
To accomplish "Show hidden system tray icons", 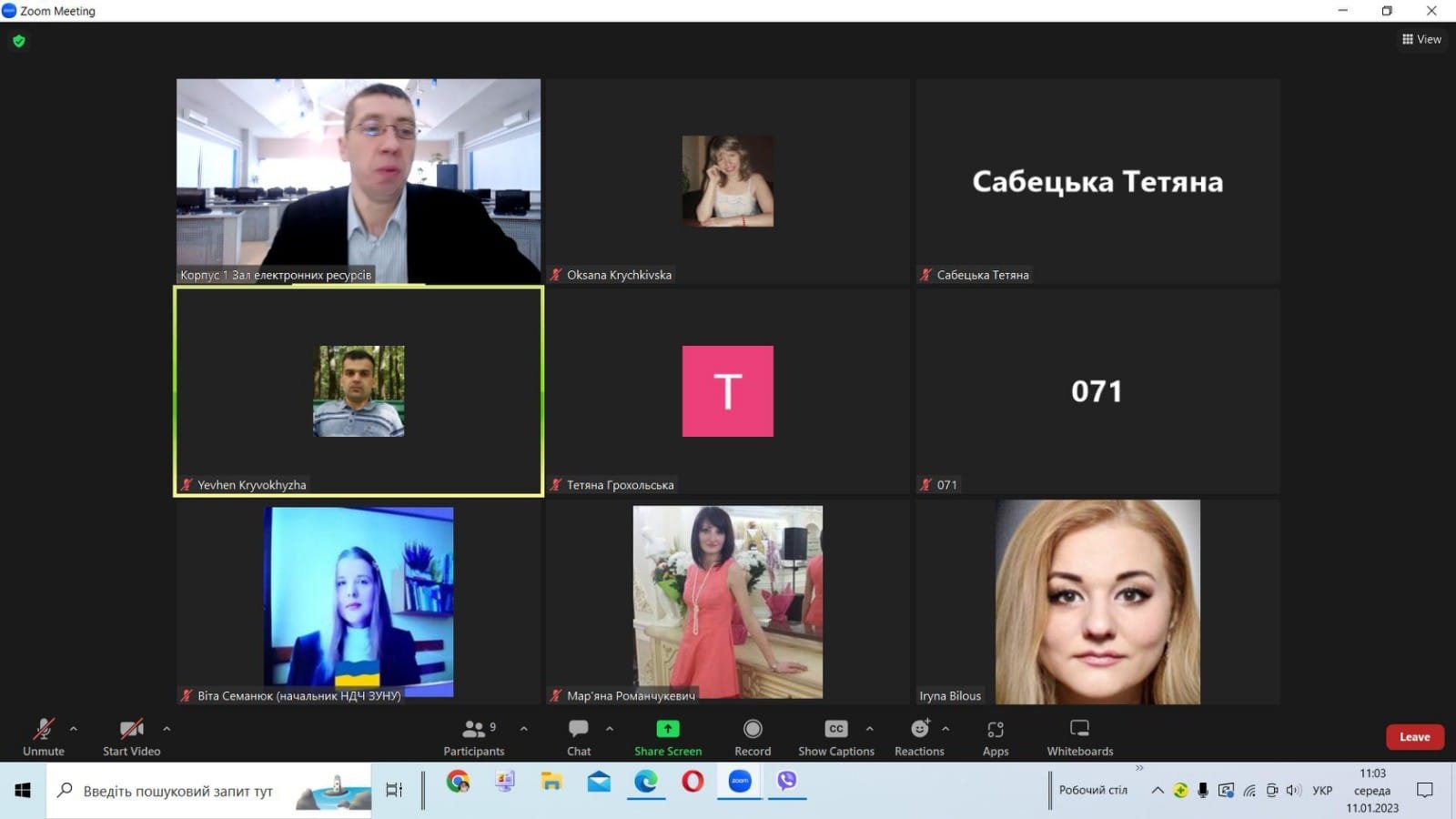I will (1158, 790).
